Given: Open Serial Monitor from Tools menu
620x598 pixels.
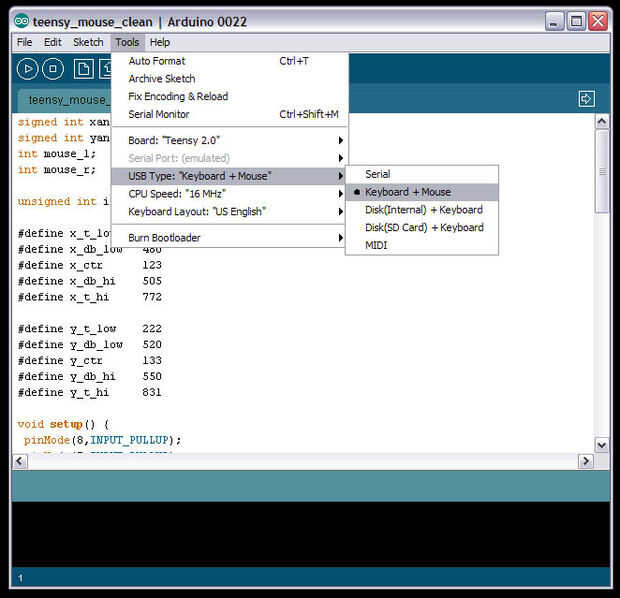Looking at the screenshot, I should 229,114.
